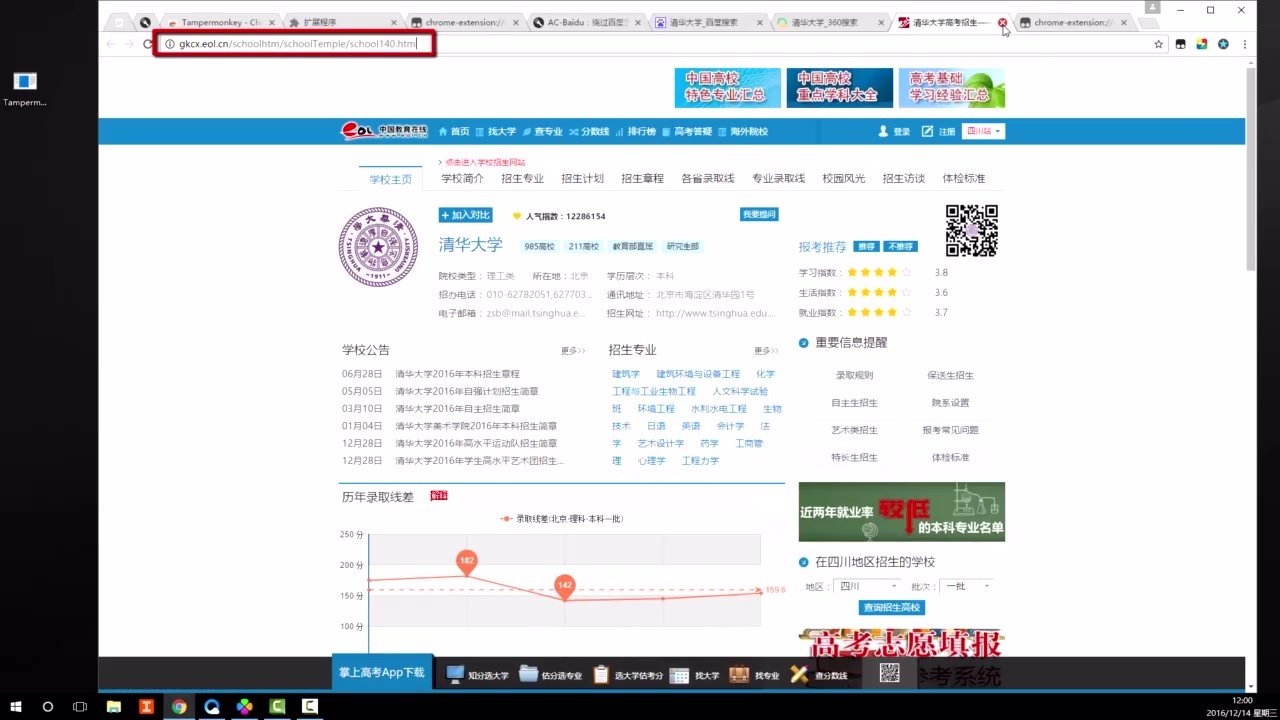
Task: Click the 找专业 briefcase icon
Action: point(740,674)
